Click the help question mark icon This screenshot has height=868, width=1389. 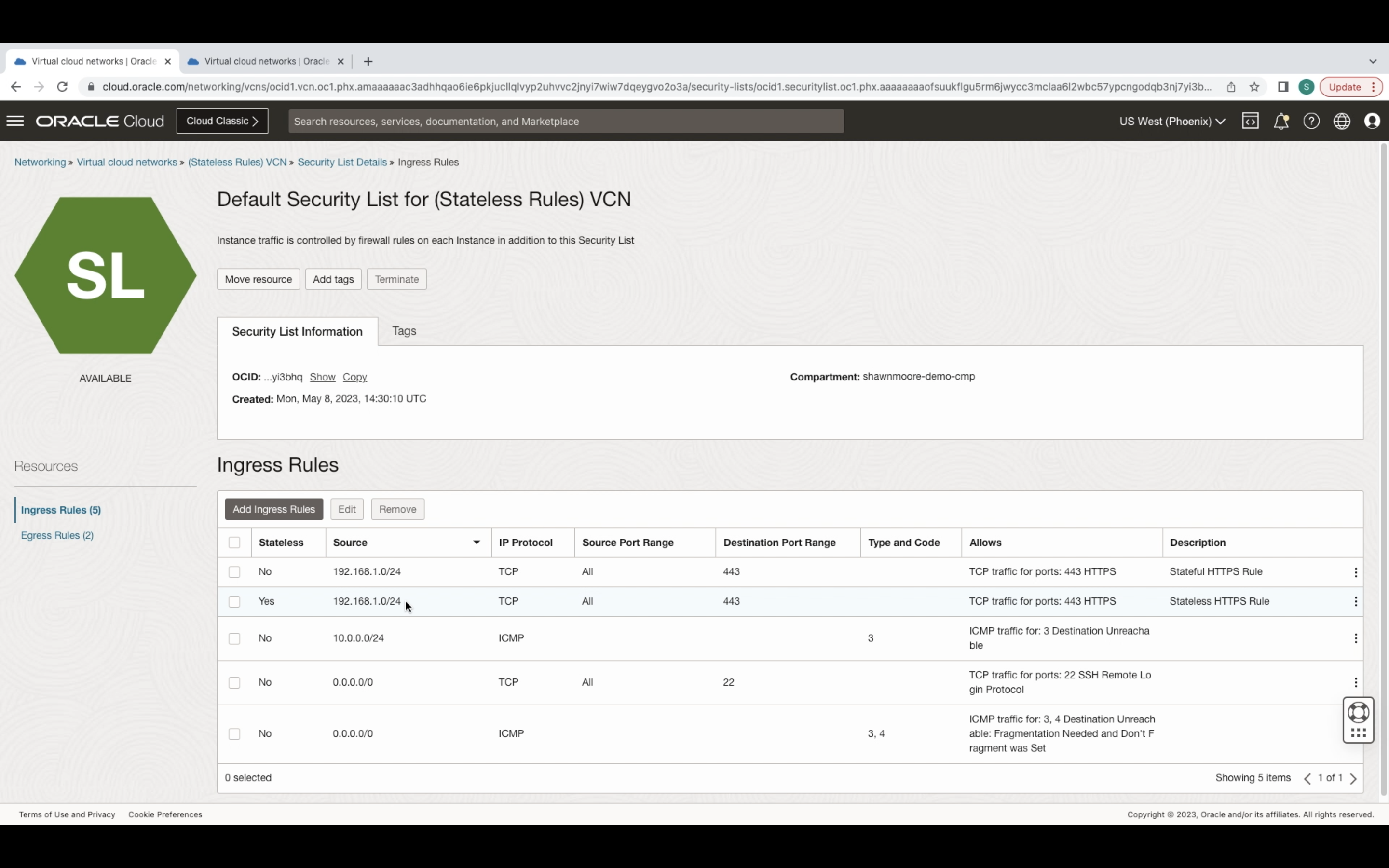[1311, 121]
